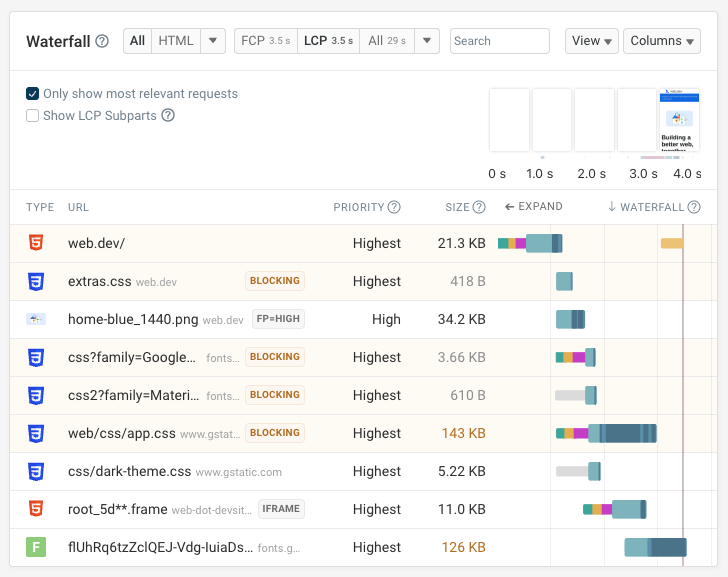Click the EXPAND column button
Viewport: 728px width, 577px height.
(x=533, y=207)
